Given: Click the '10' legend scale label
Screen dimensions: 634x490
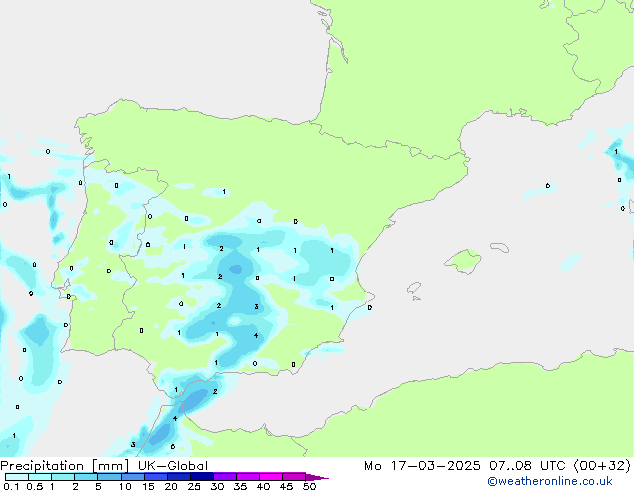Looking at the screenshot, I should (x=125, y=486).
